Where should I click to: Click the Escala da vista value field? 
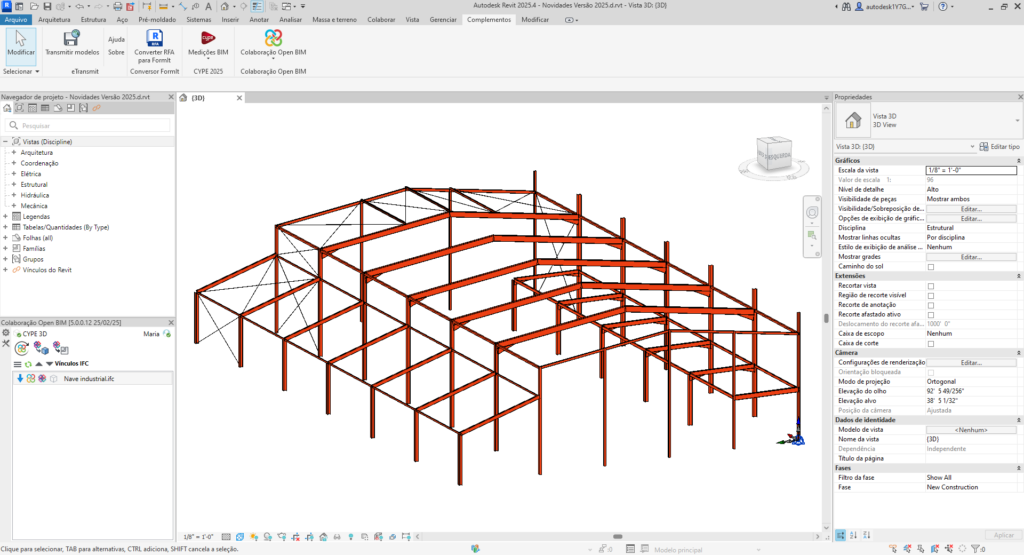[x=971, y=170]
